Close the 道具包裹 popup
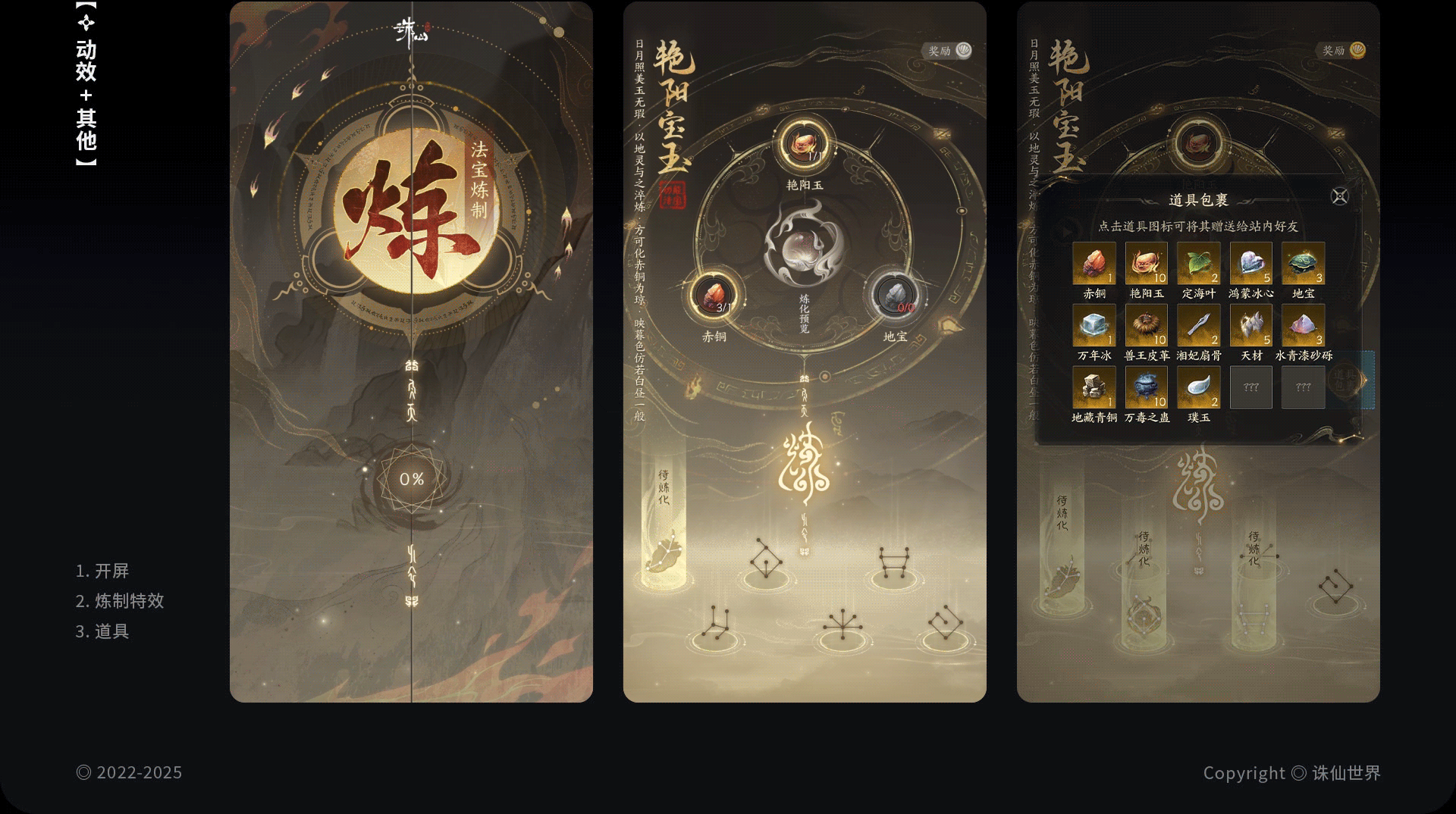Screen dimensions: 1456x814 (1339, 196)
